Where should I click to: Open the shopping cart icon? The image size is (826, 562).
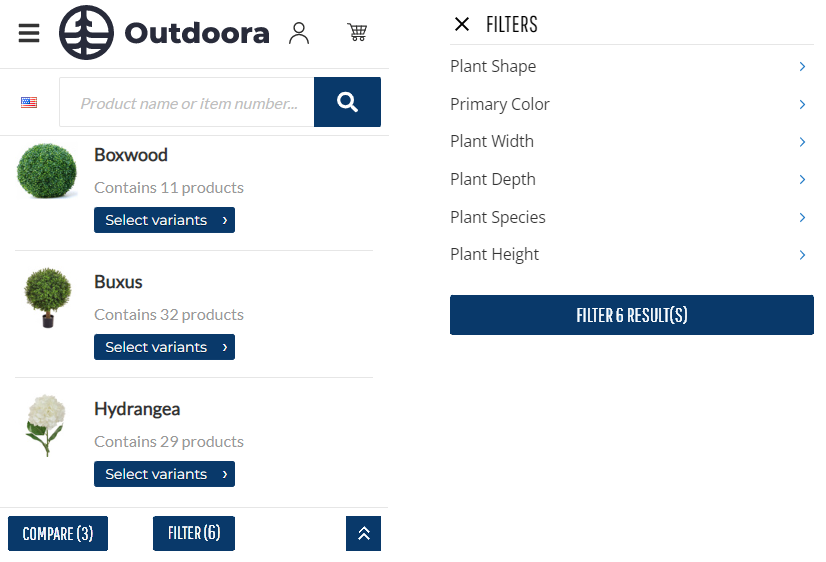[357, 32]
